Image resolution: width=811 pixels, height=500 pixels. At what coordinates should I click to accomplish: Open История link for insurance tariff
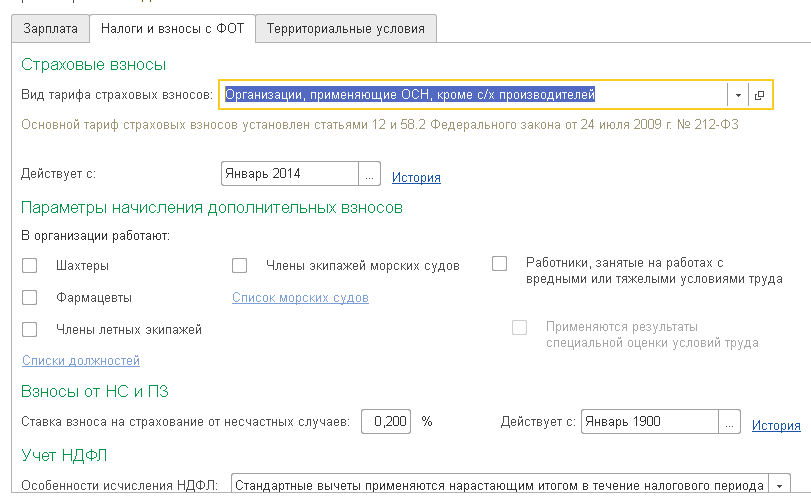(x=416, y=178)
